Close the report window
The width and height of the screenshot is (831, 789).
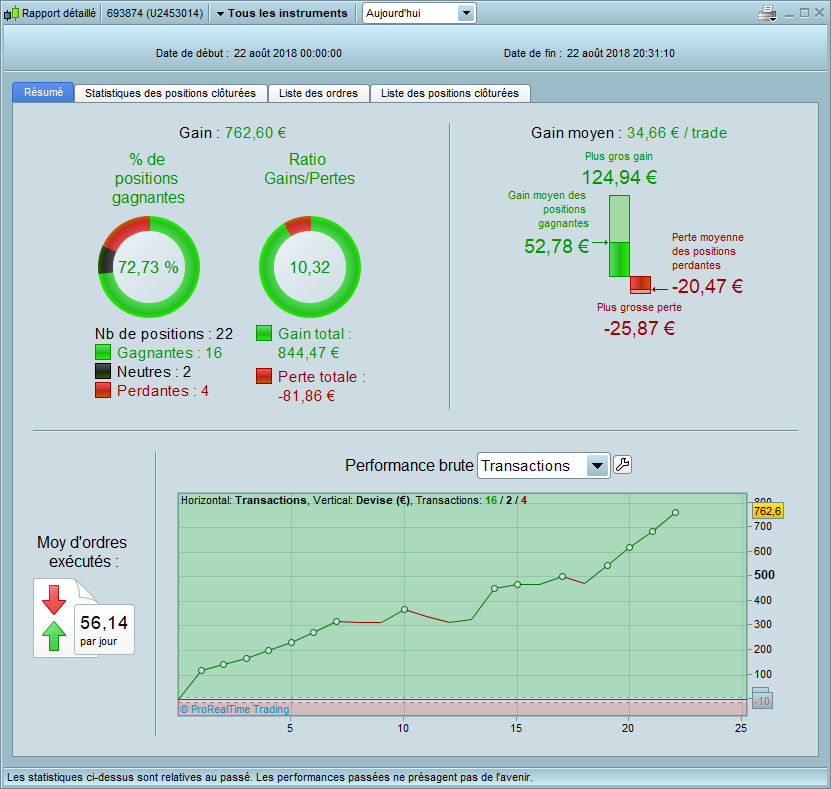[x=819, y=13]
